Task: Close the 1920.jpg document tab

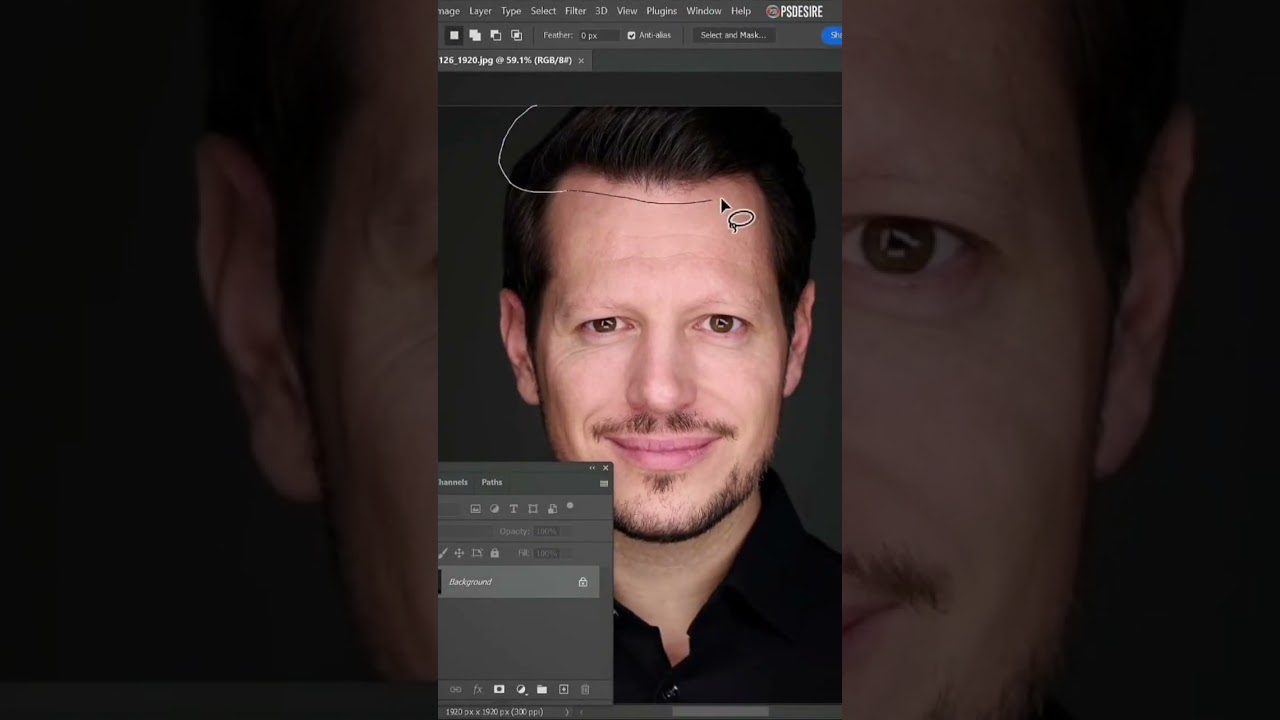Action: coord(581,60)
